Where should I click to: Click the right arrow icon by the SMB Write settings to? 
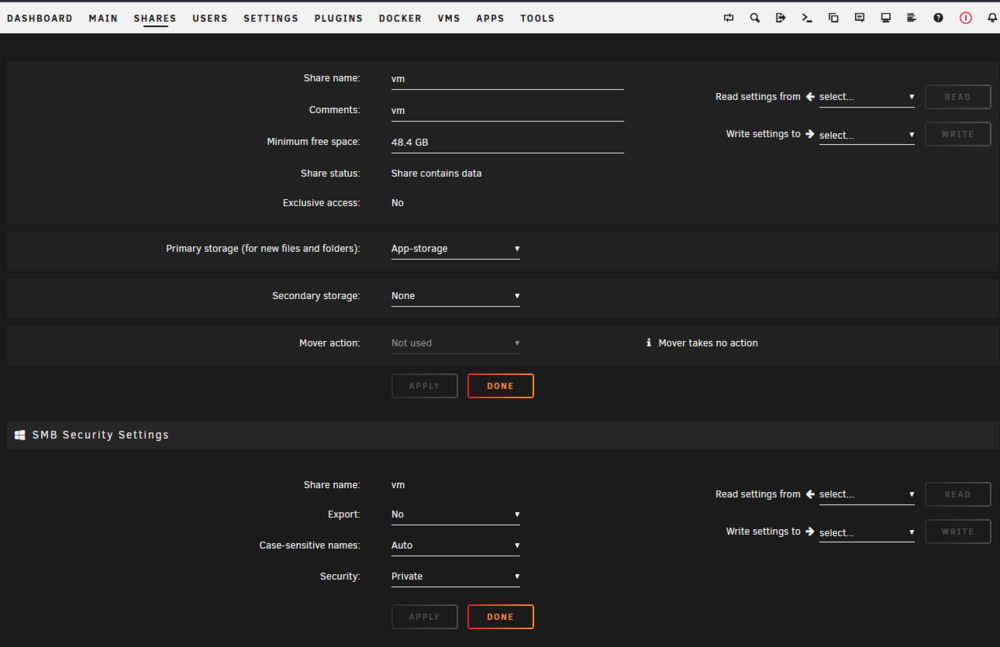point(810,531)
